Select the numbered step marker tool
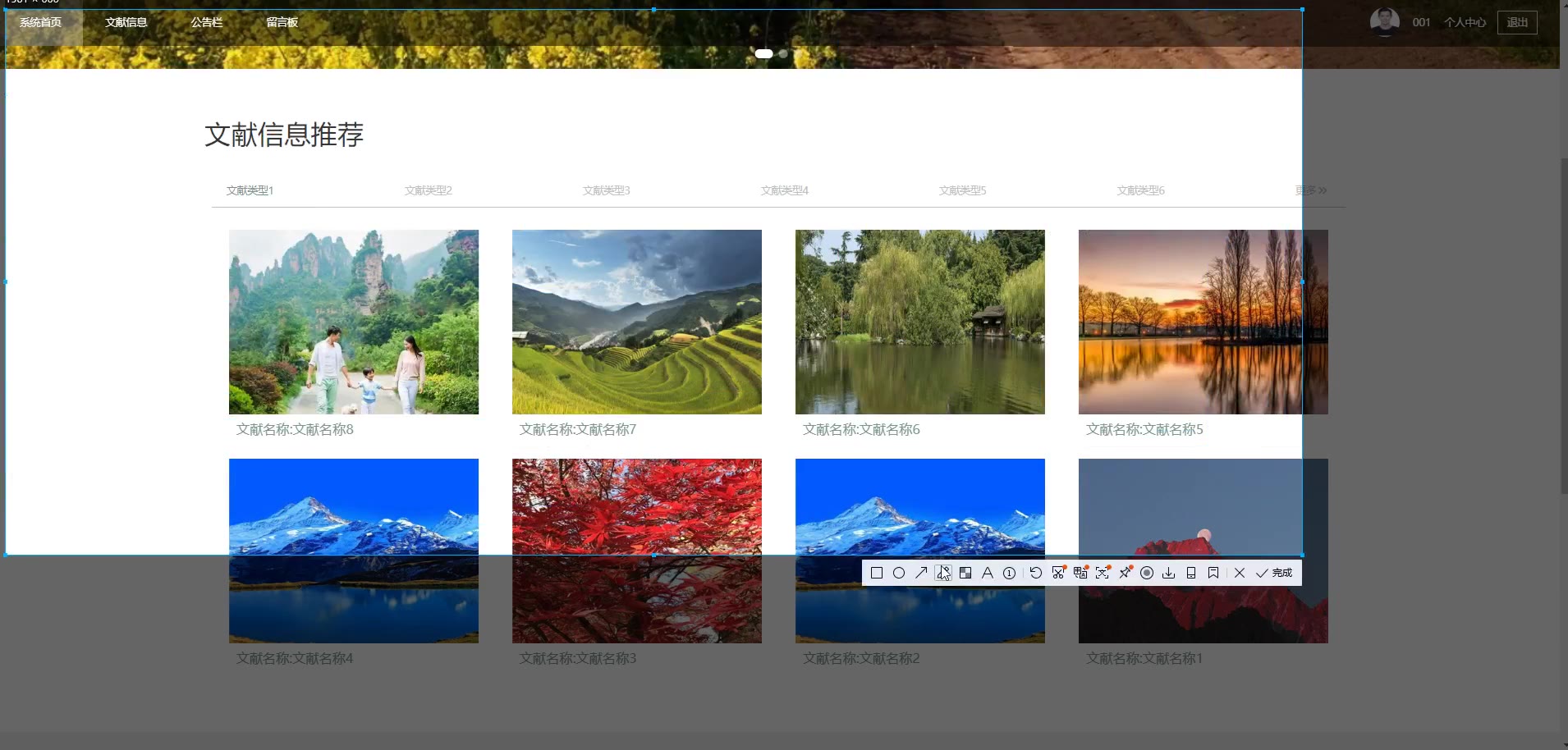The image size is (1568, 750). tap(1010, 573)
